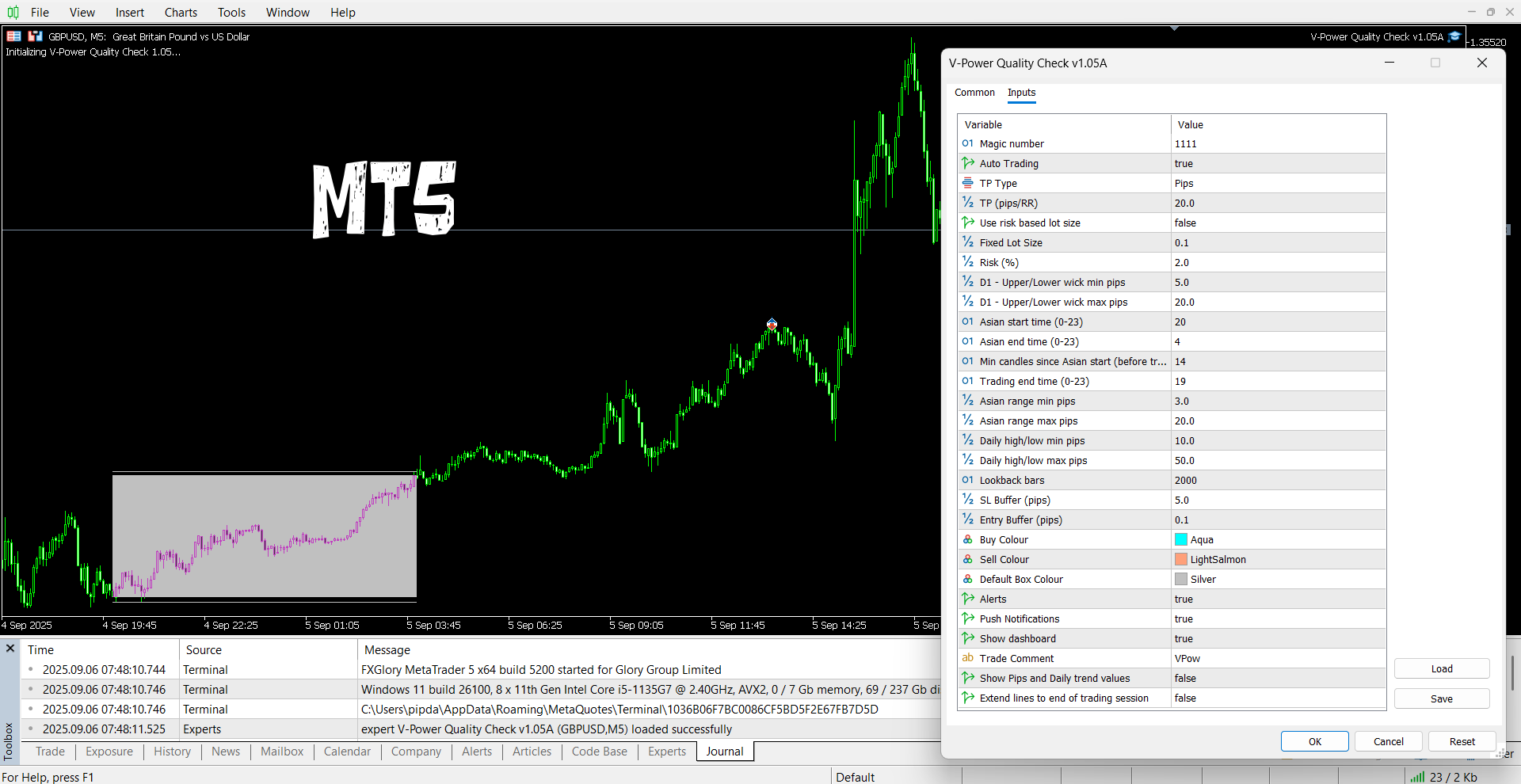This screenshot has width=1521, height=784.
Task: Click the Lookback bars type icon
Action: tap(968, 480)
